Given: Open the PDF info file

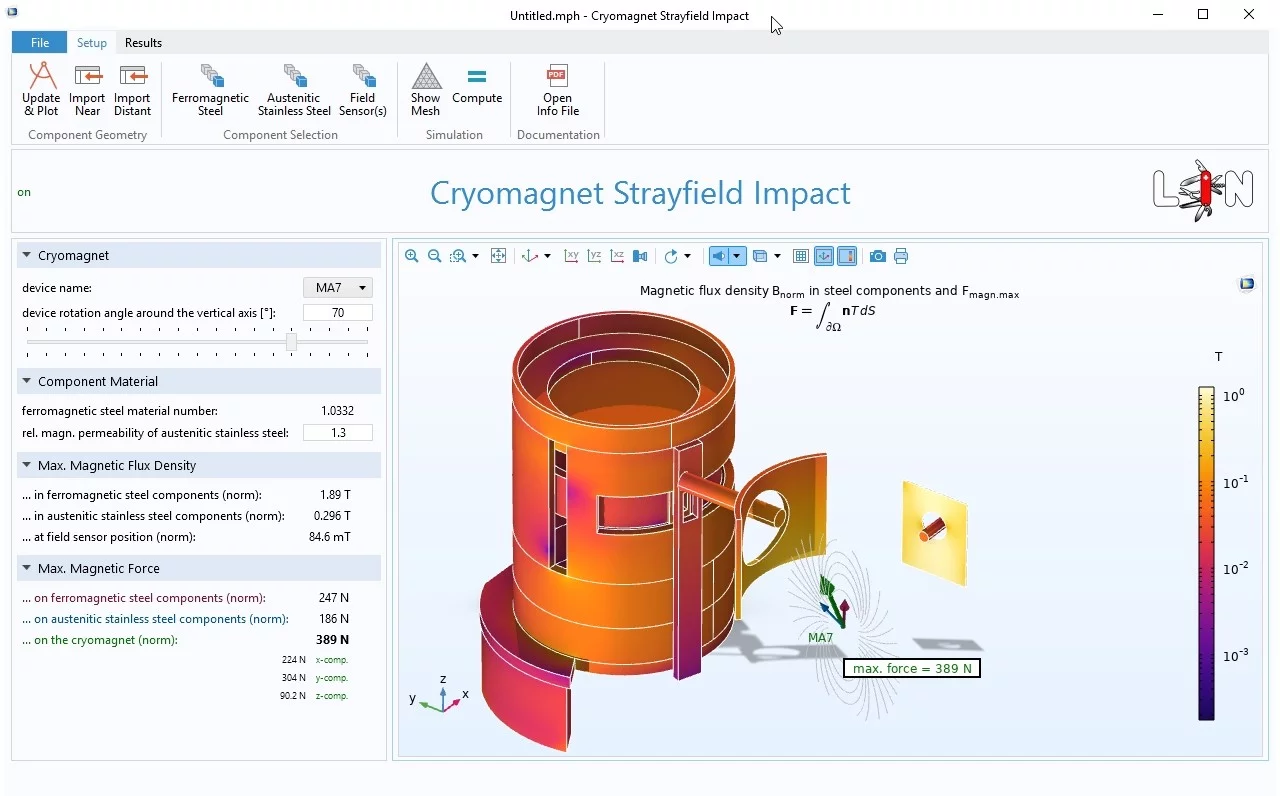Looking at the screenshot, I should tap(557, 89).
